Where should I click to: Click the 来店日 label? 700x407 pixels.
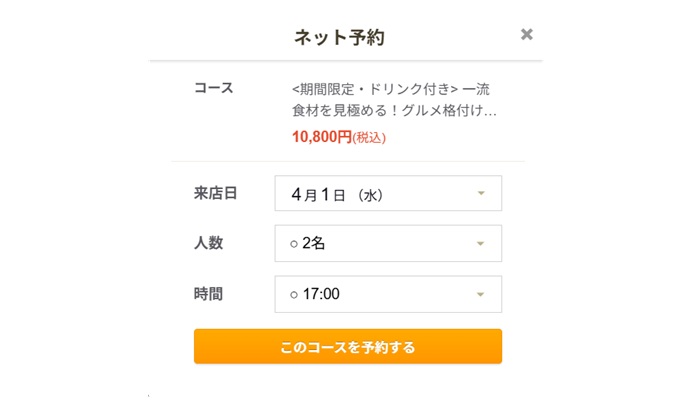click(x=214, y=193)
